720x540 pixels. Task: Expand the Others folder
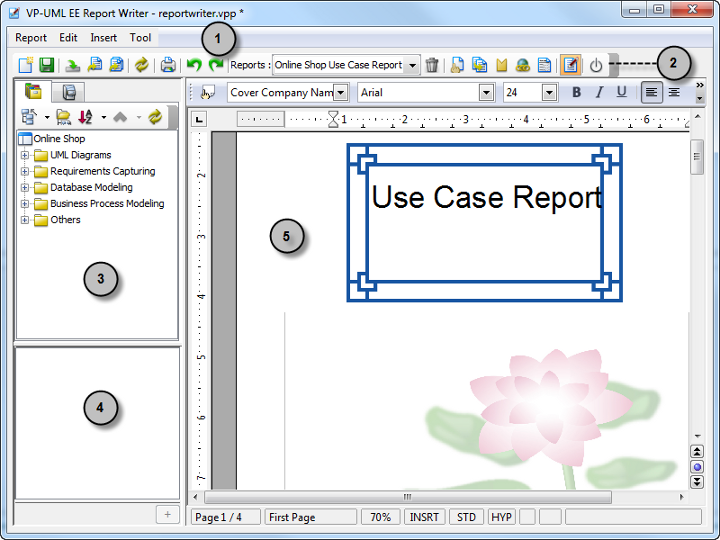25,220
